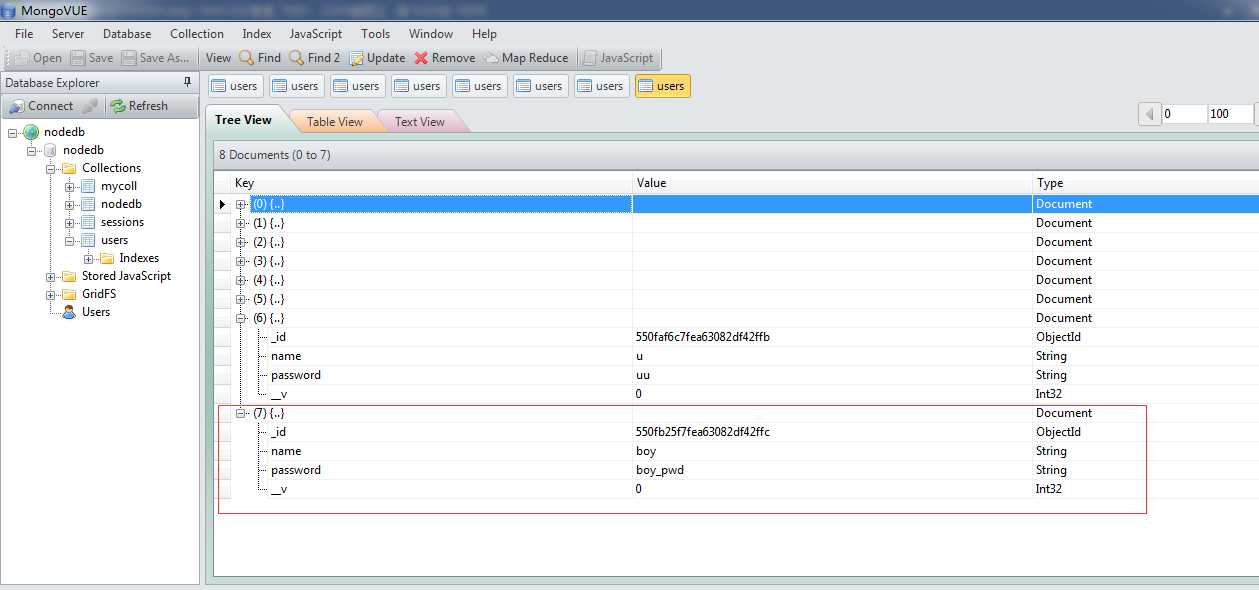Collapse the users collection node
Screen dimensions: 1259x590
coord(69,240)
